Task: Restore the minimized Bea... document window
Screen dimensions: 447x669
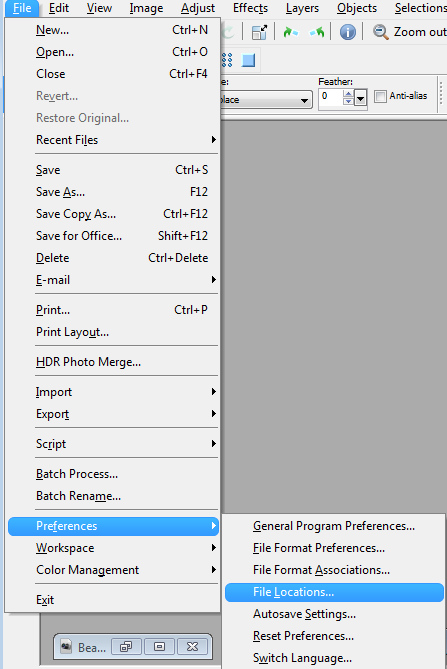Action: click(x=125, y=647)
